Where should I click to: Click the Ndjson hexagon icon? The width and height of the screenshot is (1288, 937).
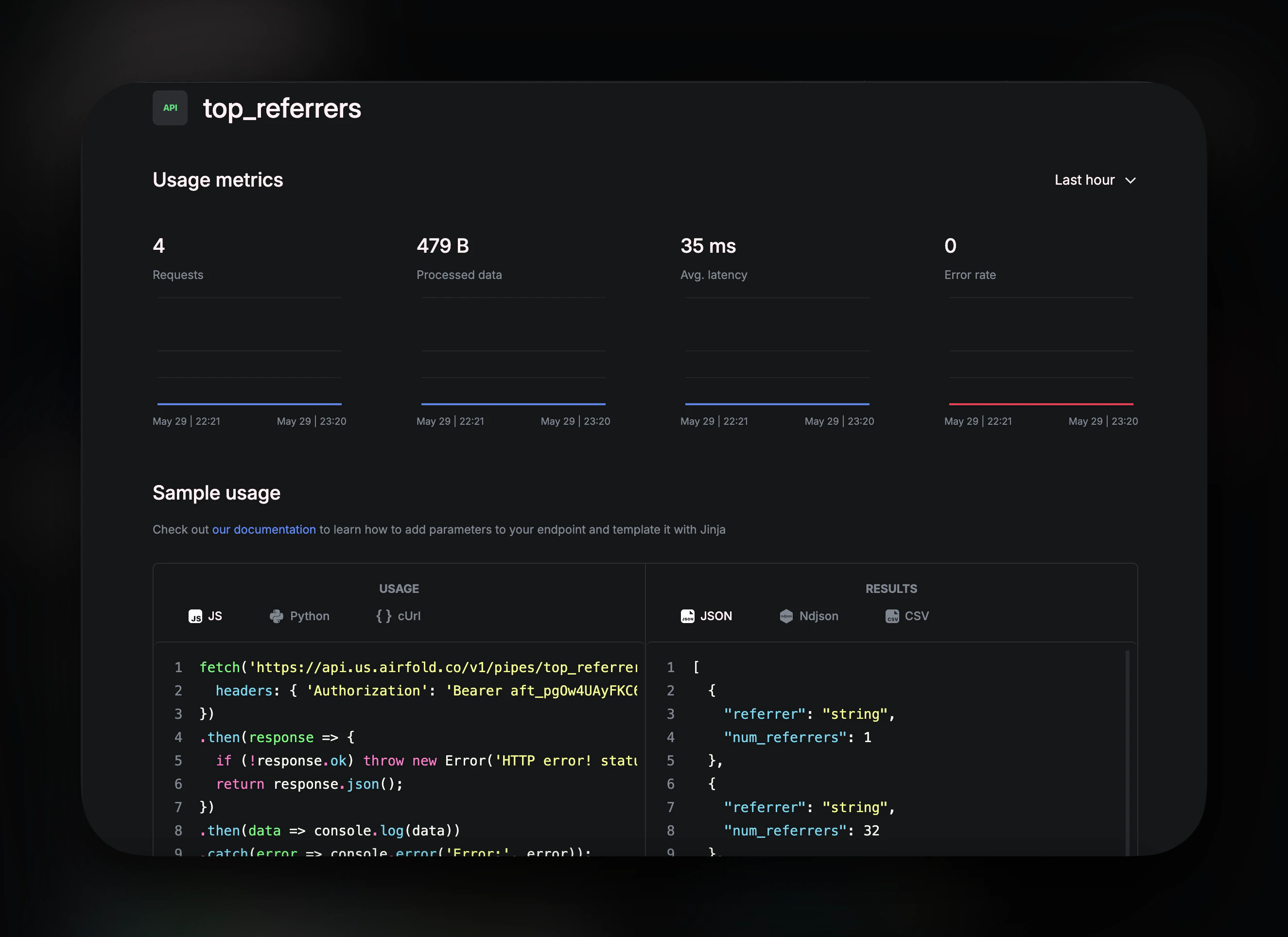pyautogui.click(x=786, y=616)
